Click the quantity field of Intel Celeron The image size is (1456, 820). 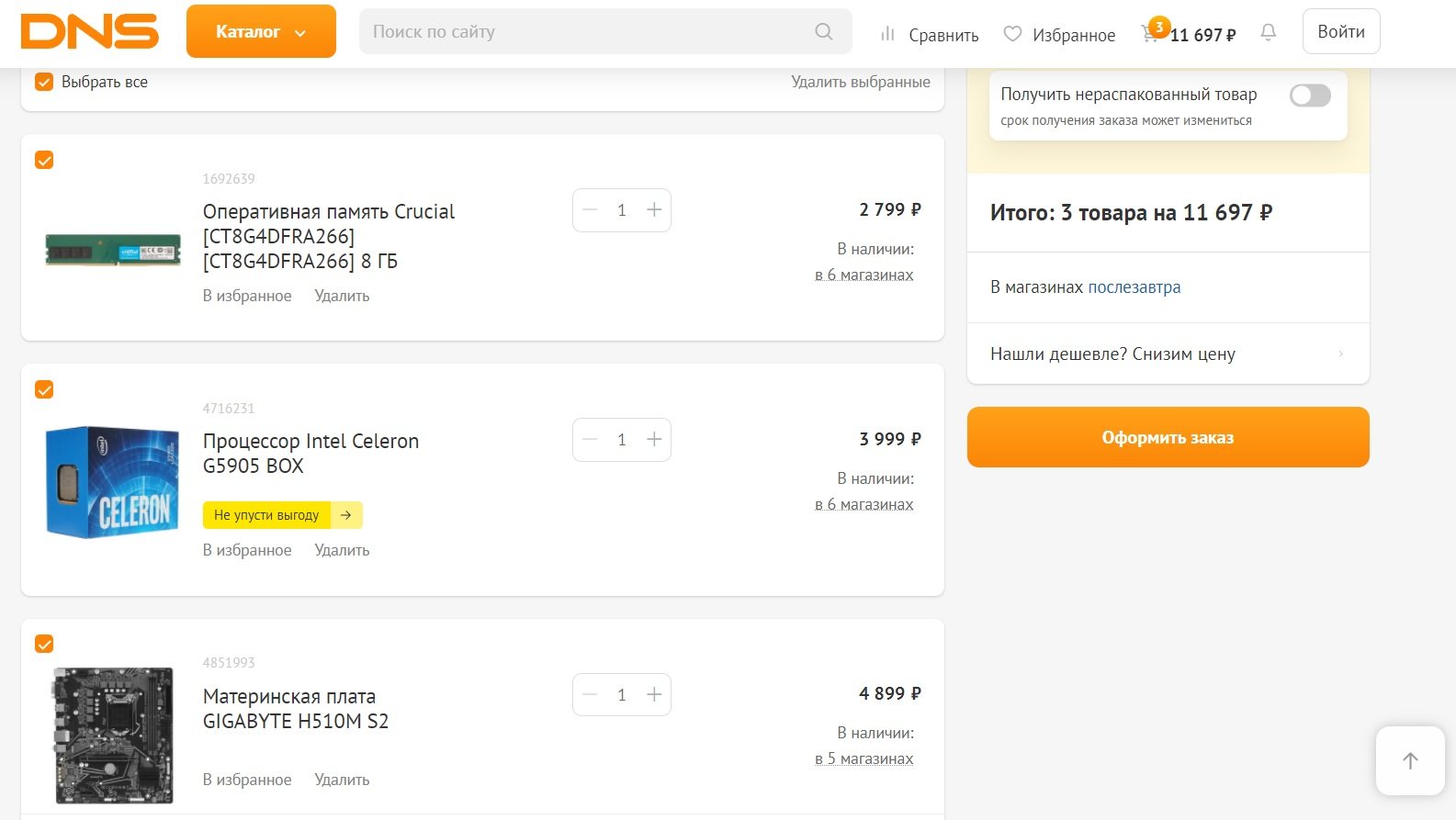pos(622,440)
